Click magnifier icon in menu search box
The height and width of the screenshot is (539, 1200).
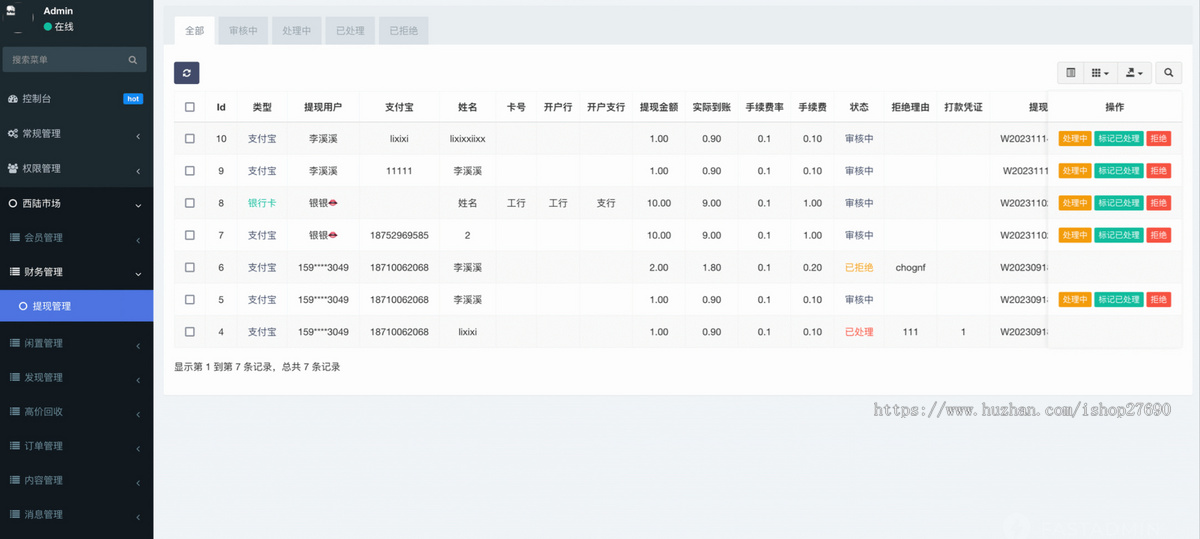click(x=132, y=60)
